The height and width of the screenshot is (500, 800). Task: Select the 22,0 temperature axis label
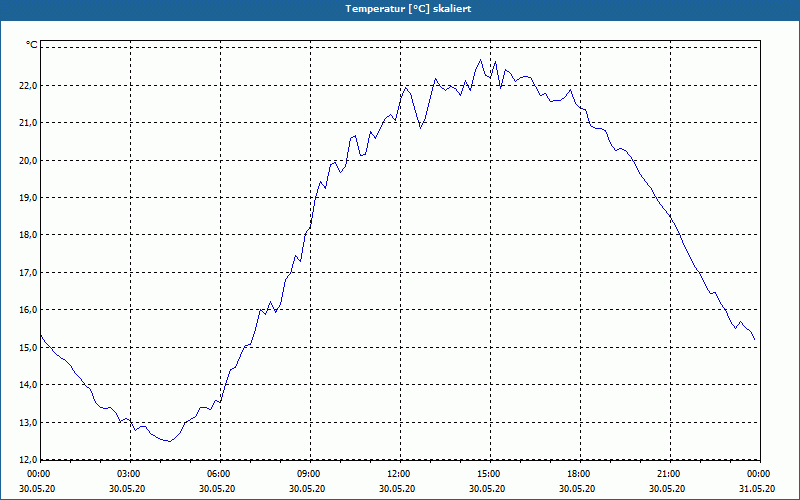pos(29,86)
